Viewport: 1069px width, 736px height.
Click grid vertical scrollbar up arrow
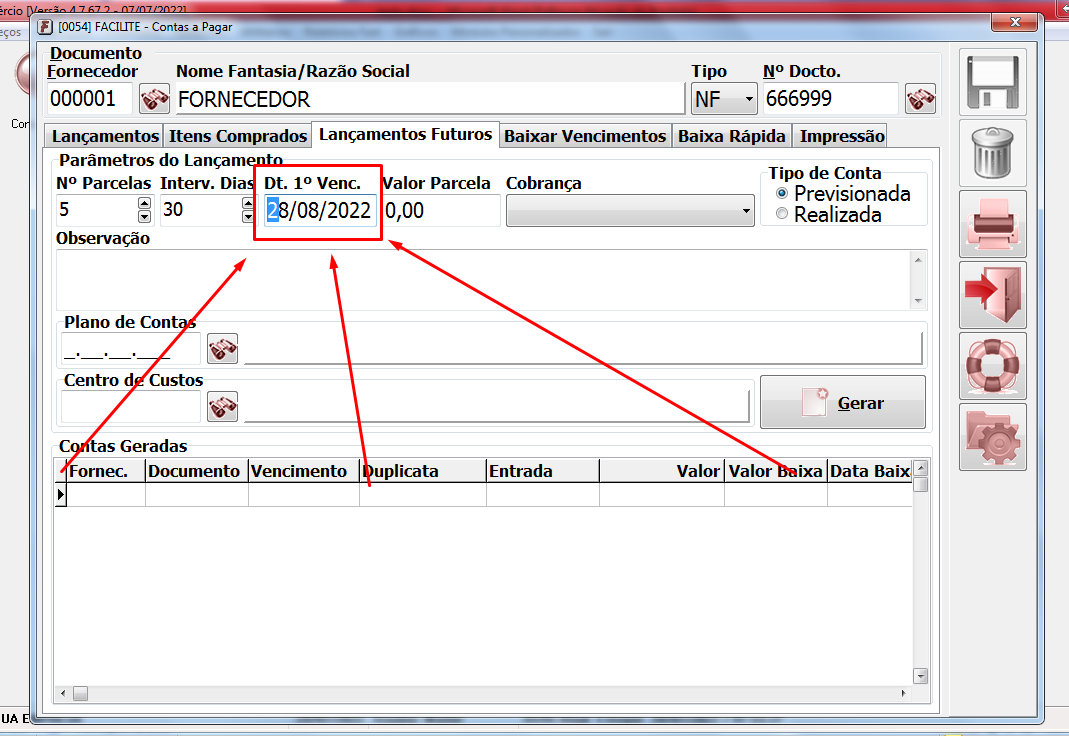pos(920,468)
